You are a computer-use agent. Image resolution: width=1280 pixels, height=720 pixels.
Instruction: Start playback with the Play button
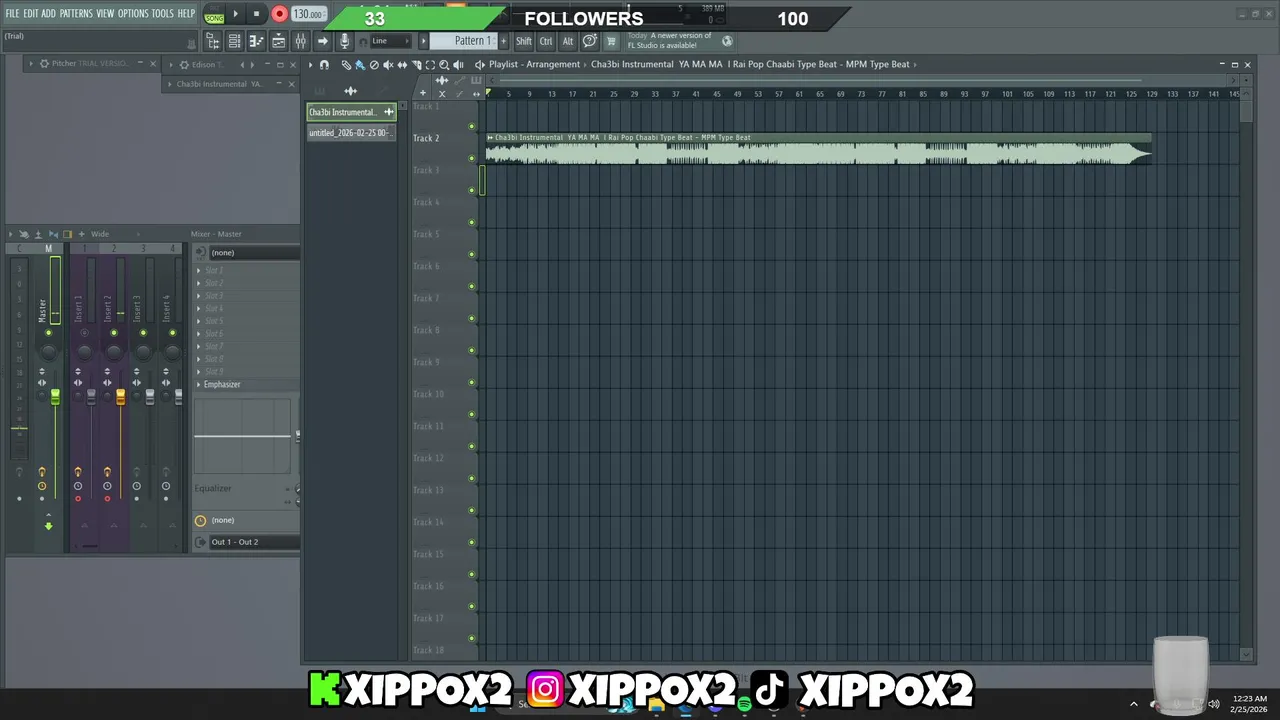coord(236,14)
